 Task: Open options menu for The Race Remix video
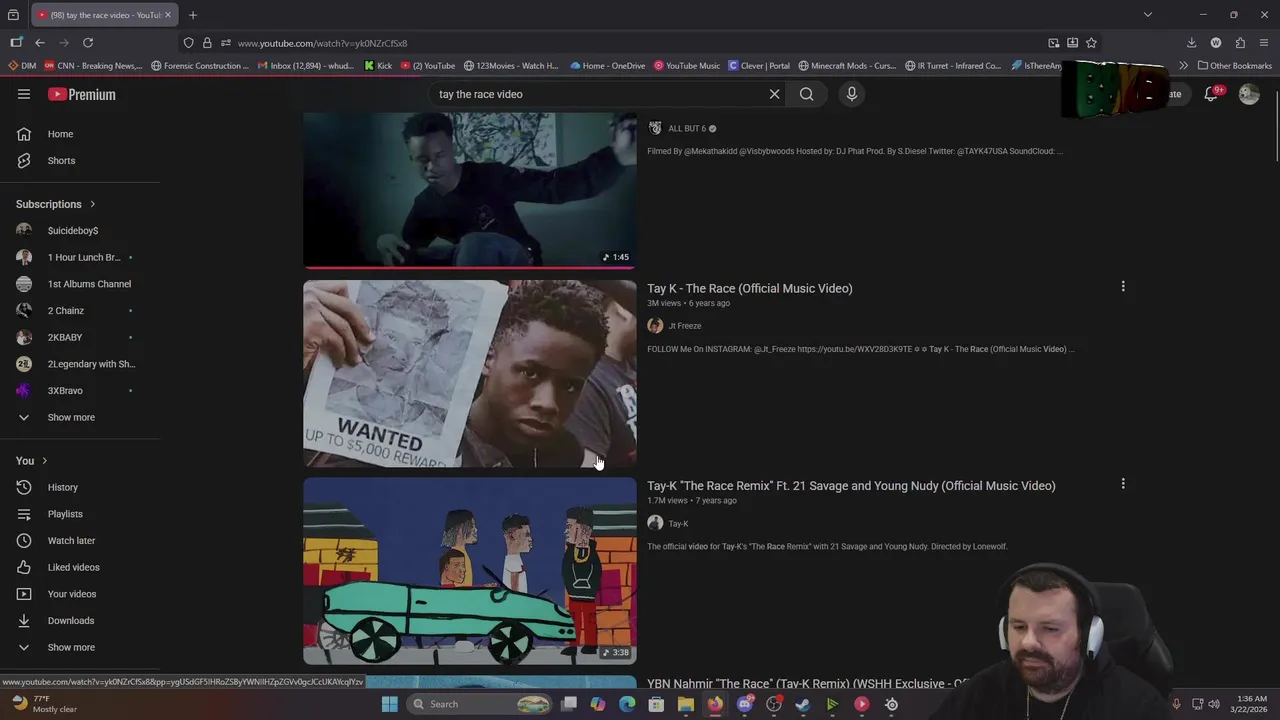coord(1123,484)
